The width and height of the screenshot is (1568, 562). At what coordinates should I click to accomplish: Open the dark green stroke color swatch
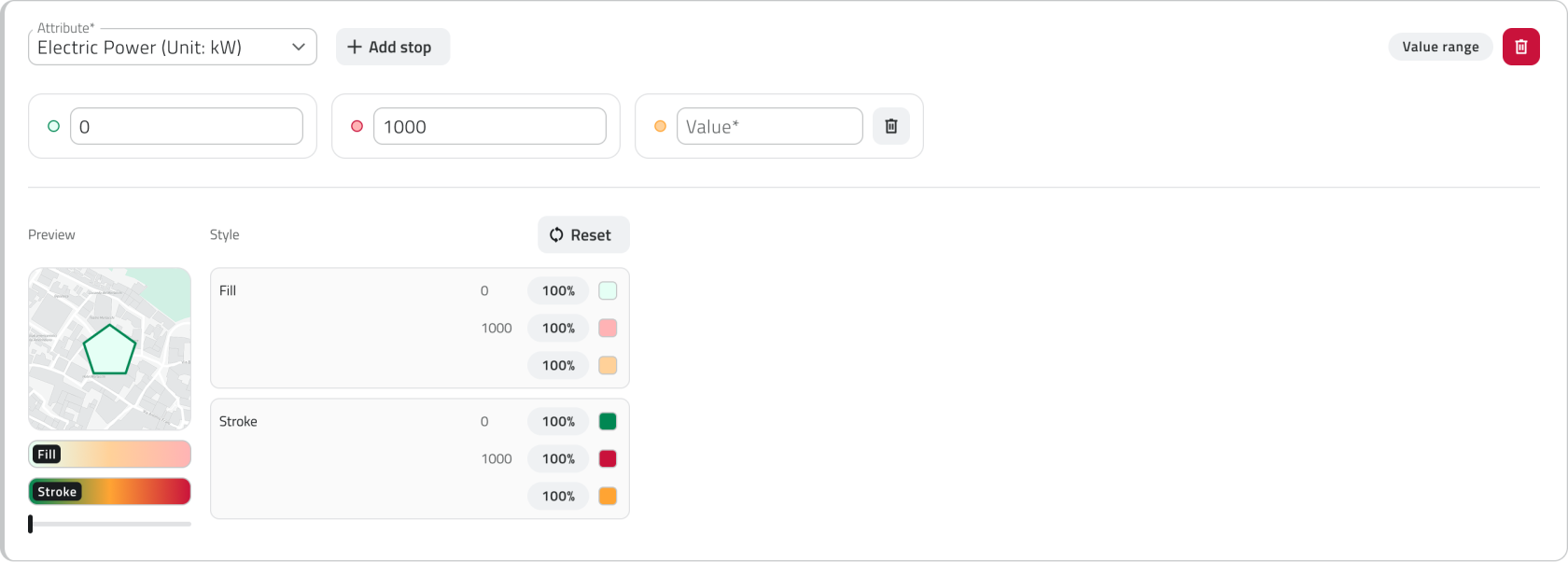[608, 421]
